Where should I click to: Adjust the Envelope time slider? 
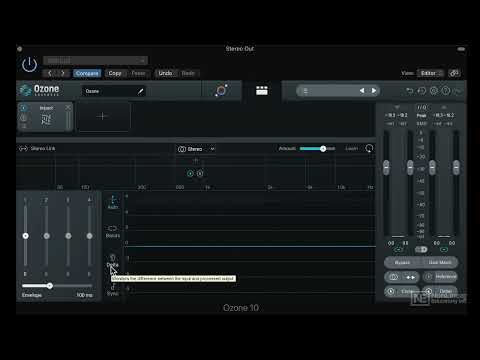[x=57, y=286]
